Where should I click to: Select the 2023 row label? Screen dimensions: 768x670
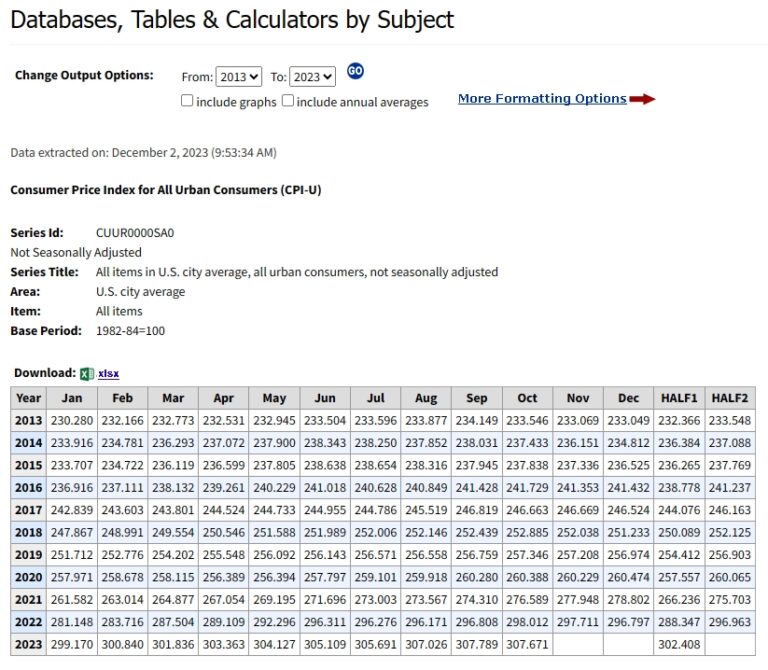(28, 645)
